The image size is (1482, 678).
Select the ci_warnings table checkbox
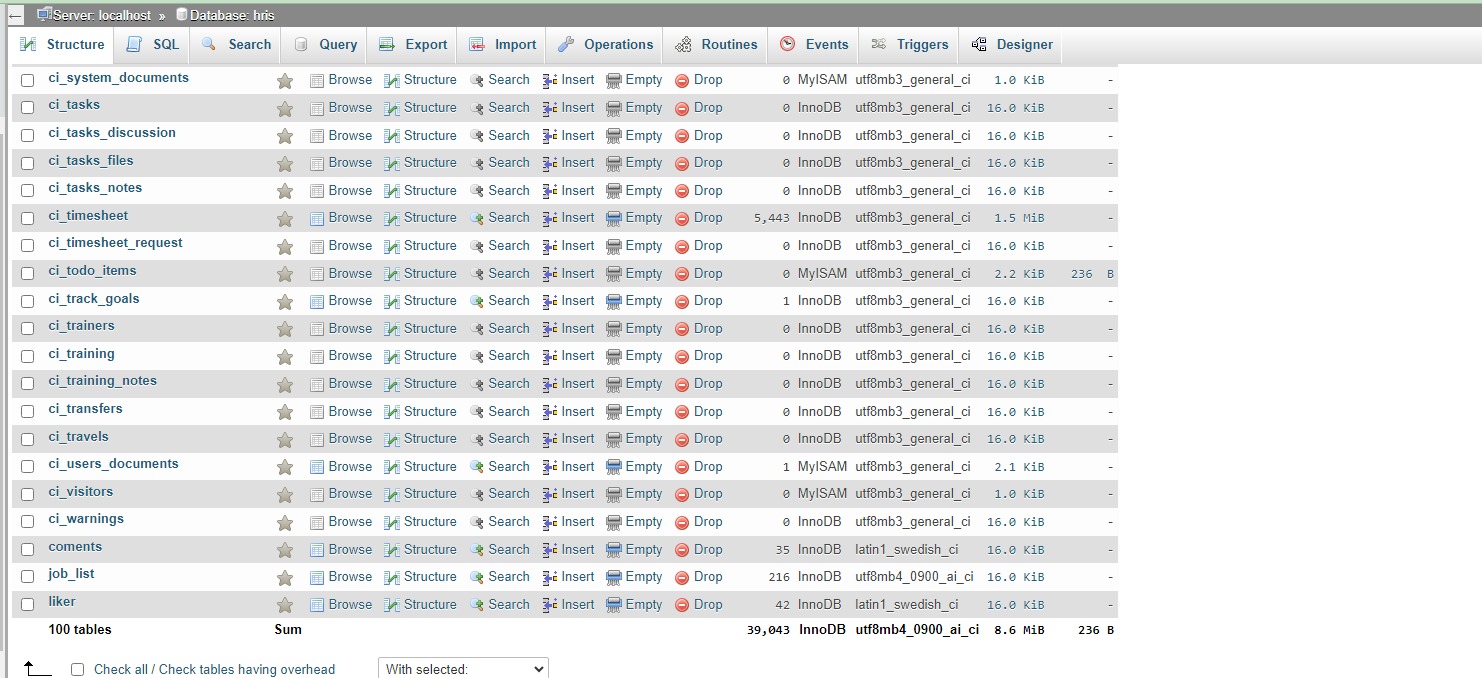[28, 522]
